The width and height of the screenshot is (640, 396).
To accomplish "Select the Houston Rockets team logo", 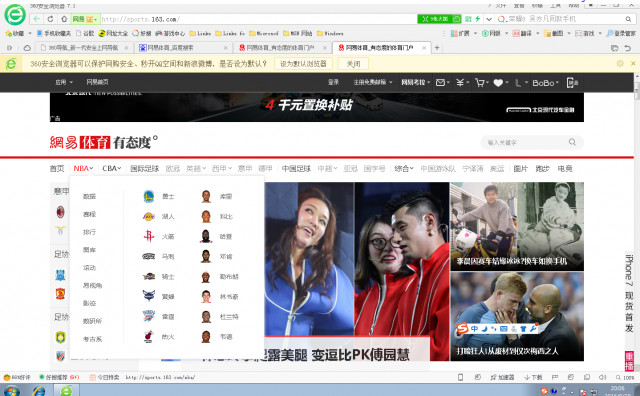I will 149,236.
